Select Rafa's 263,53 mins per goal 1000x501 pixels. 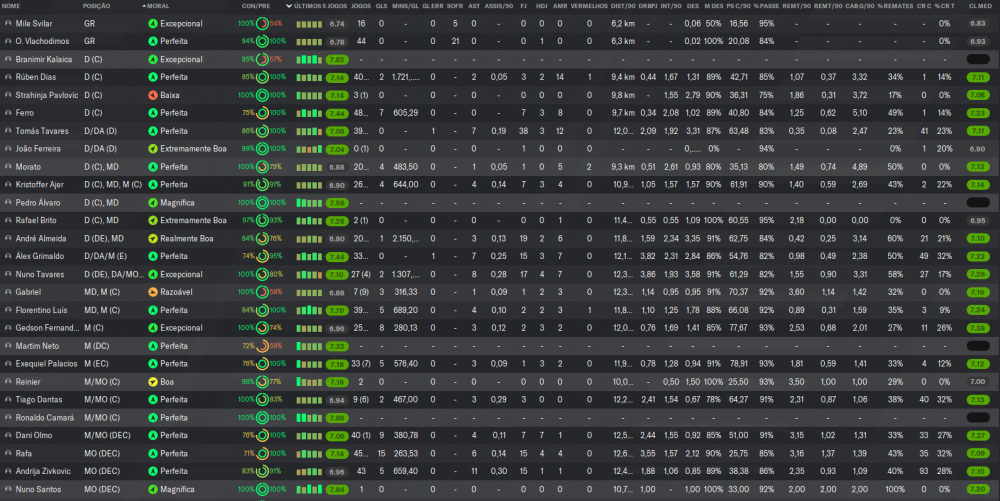(x=406, y=453)
